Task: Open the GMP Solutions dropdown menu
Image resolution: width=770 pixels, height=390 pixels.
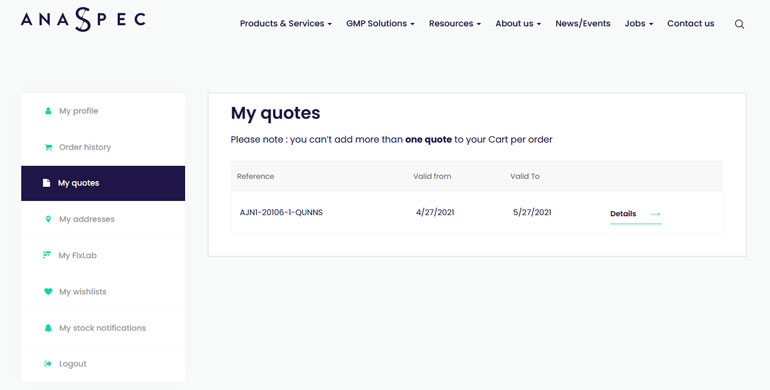Action: click(380, 24)
